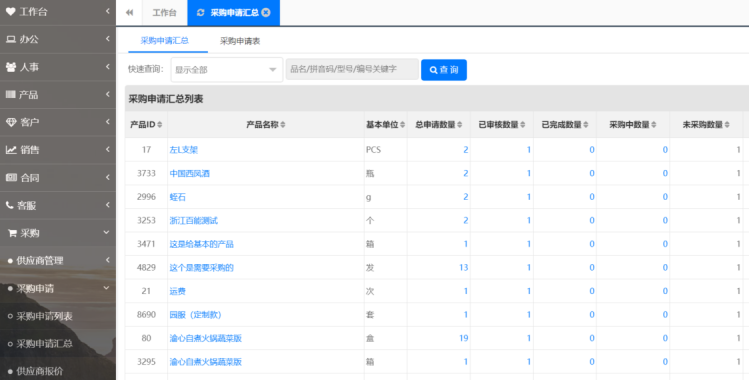
Task: Expand the 客户 sidebar menu chevron
Action: [x=108, y=122]
